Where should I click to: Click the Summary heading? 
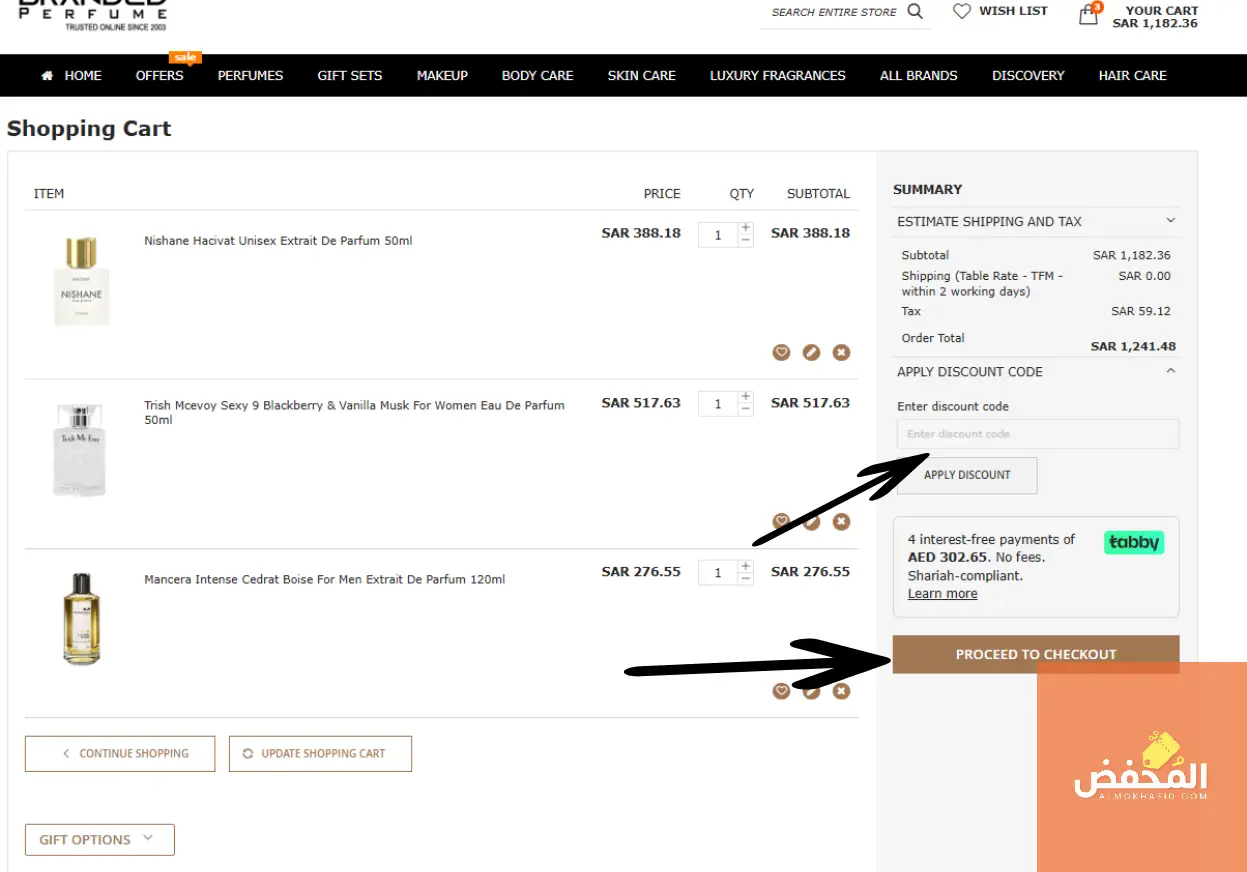click(x=928, y=189)
